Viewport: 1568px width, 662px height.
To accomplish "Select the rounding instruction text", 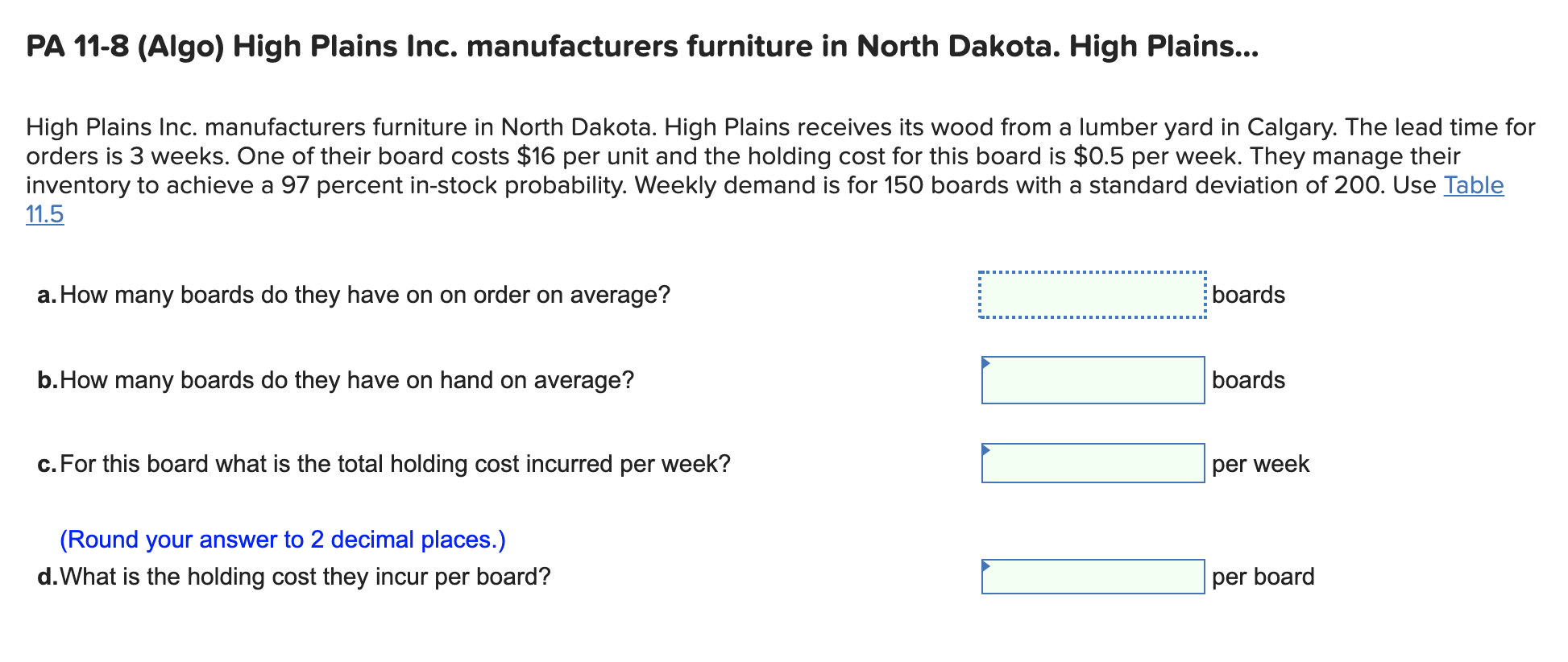I will click(x=280, y=540).
